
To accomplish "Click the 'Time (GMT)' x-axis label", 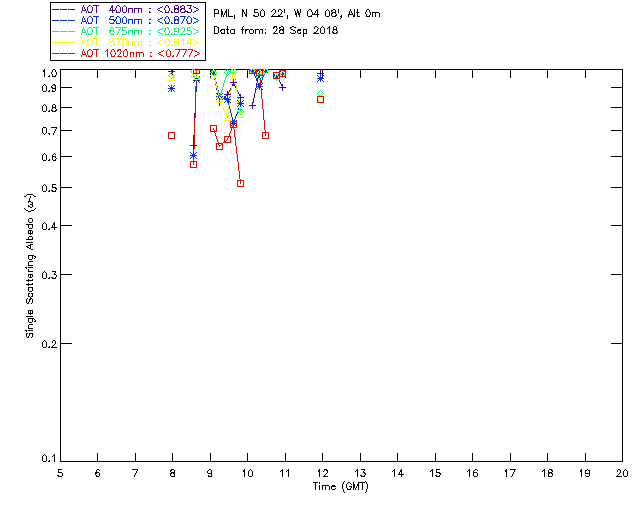I will click(x=340, y=487).
